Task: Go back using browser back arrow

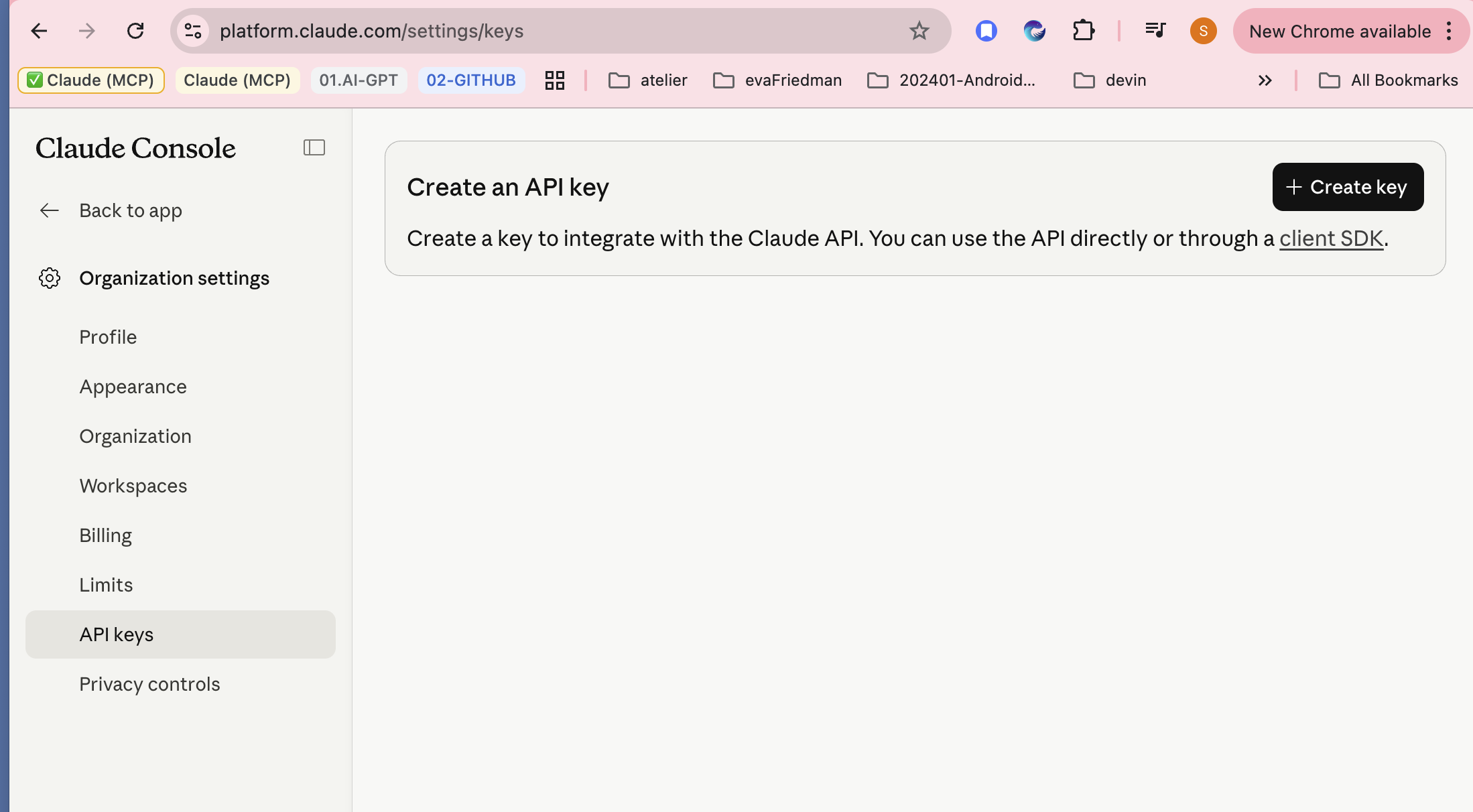Action: click(x=39, y=31)
